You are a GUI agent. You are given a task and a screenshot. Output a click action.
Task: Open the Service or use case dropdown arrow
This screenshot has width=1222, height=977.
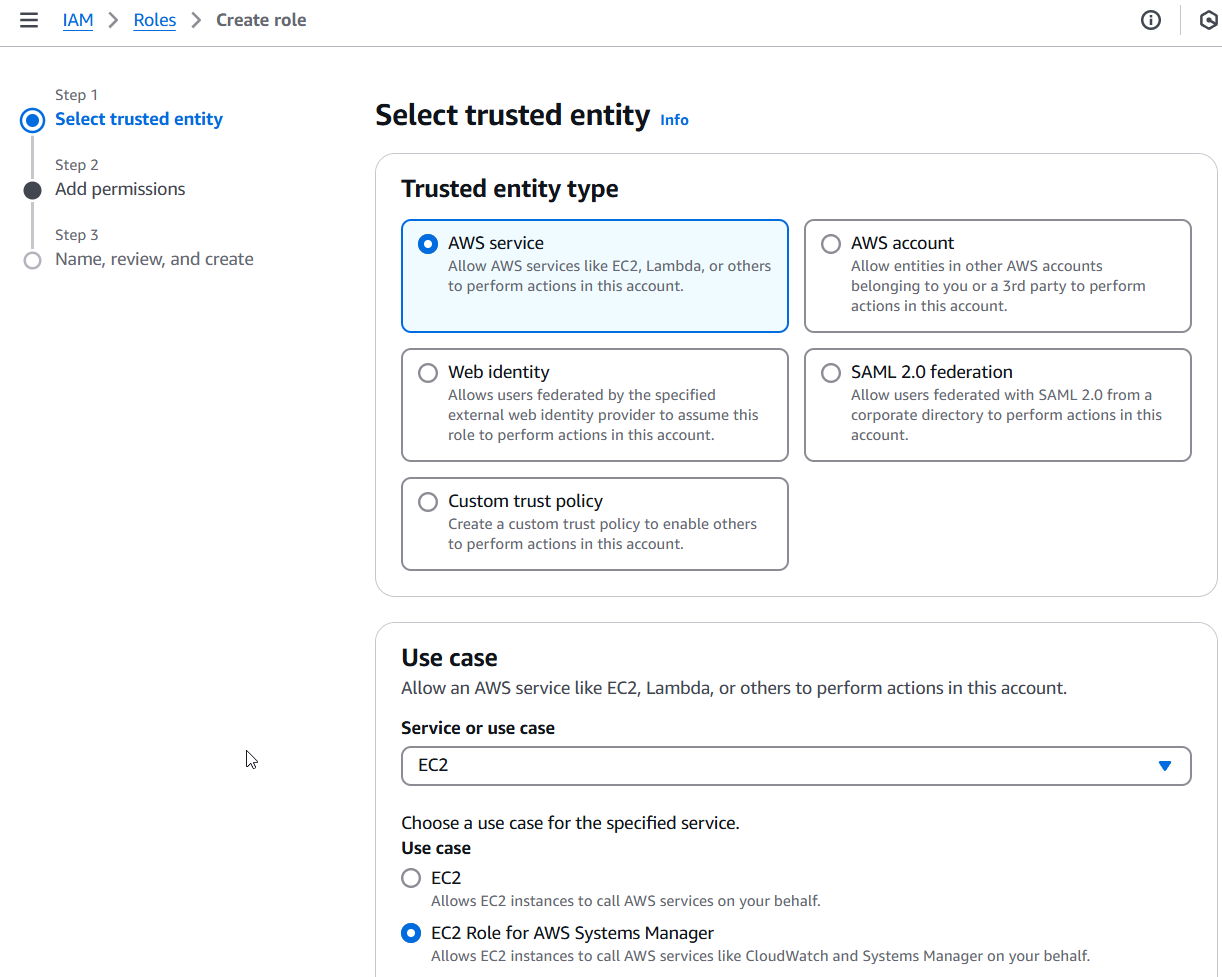(x=1164, y=766)
